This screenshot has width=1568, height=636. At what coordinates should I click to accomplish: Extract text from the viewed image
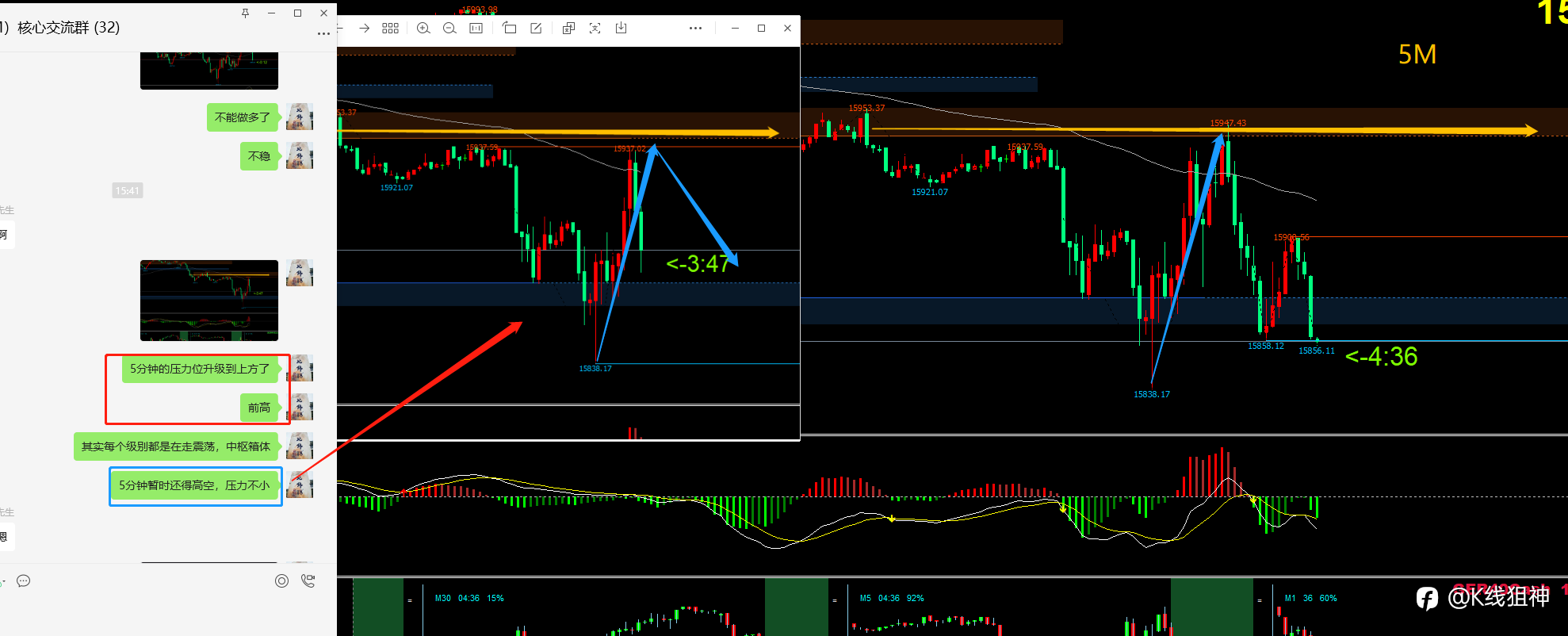[595, 29]
